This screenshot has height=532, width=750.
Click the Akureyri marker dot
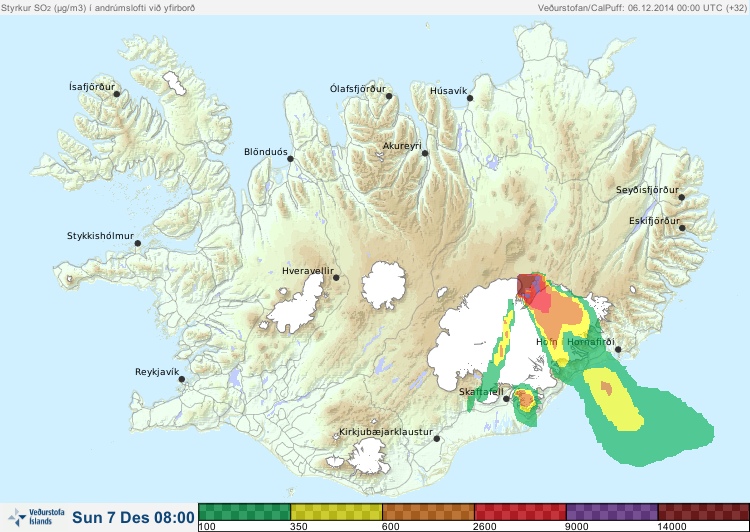tap(425, 153)
